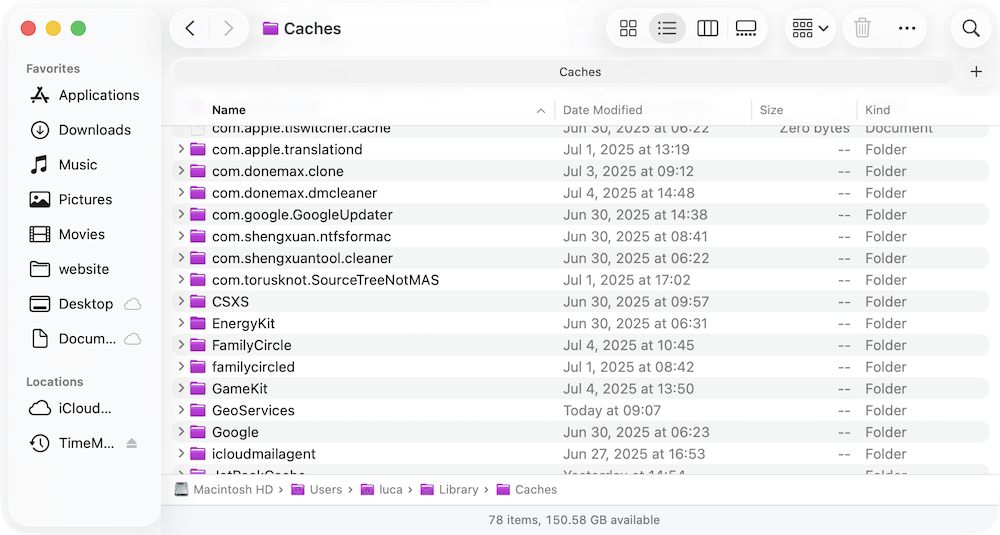1000x535 pixels.
Task: Switch to icon grid view
Action: [628, 28]
